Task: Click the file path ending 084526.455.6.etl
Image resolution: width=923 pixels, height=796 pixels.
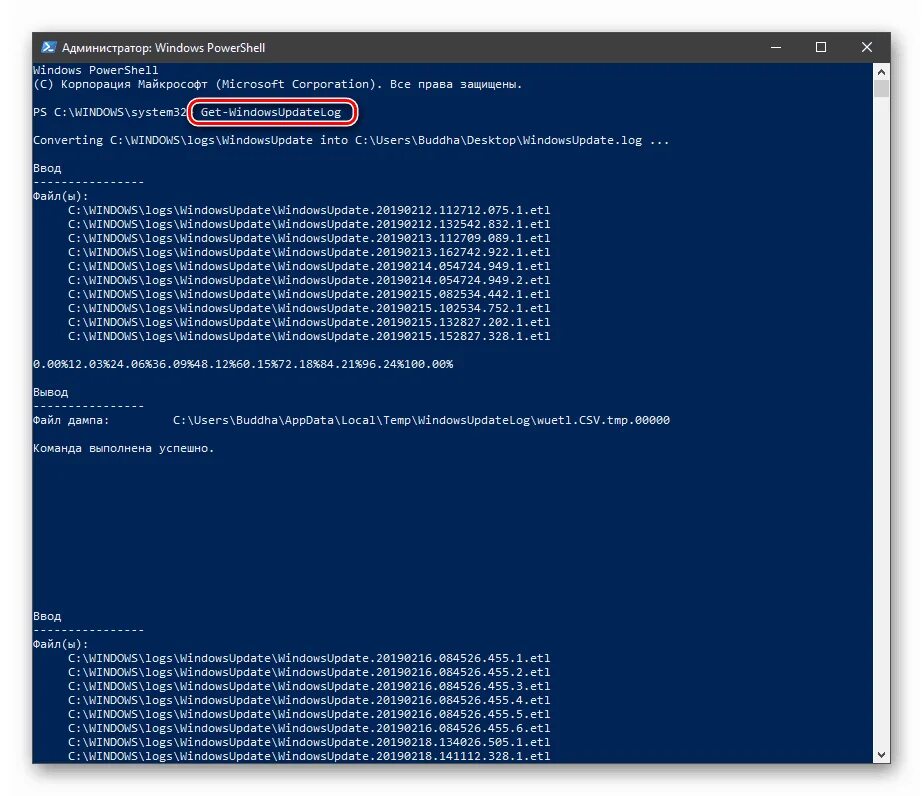Action: pyautogui.click(x=309, y=728)
